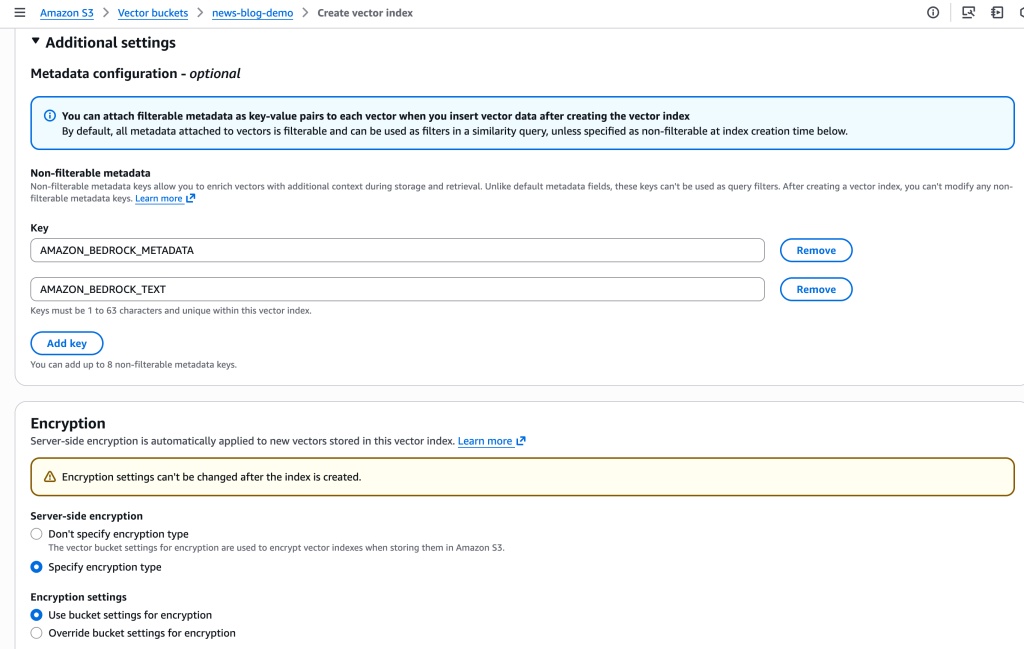
Task: Click the AMAZON_BEDROCK_TEXT key input field
Action: pos(397,289)
